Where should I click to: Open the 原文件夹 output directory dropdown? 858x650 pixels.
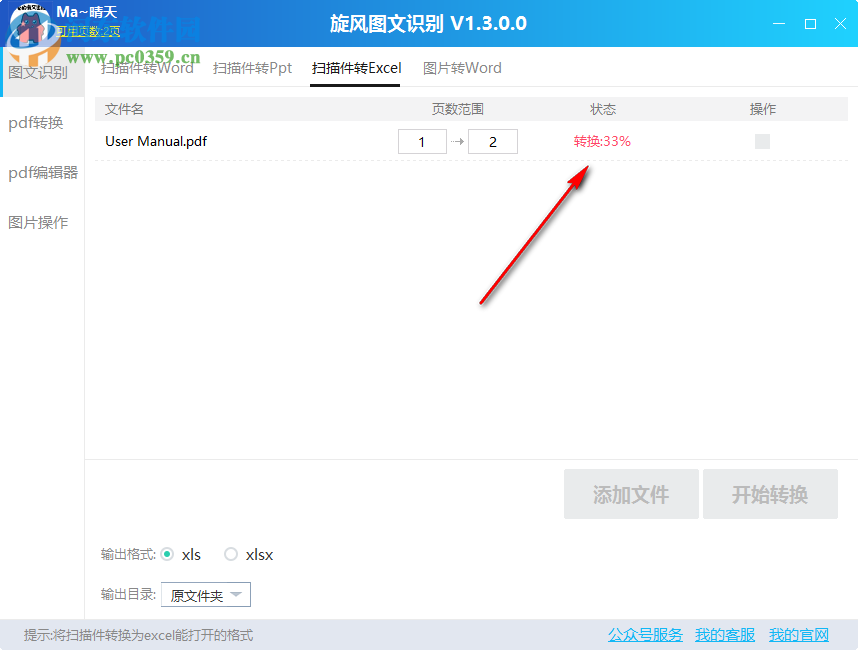(x=205, y=594)
